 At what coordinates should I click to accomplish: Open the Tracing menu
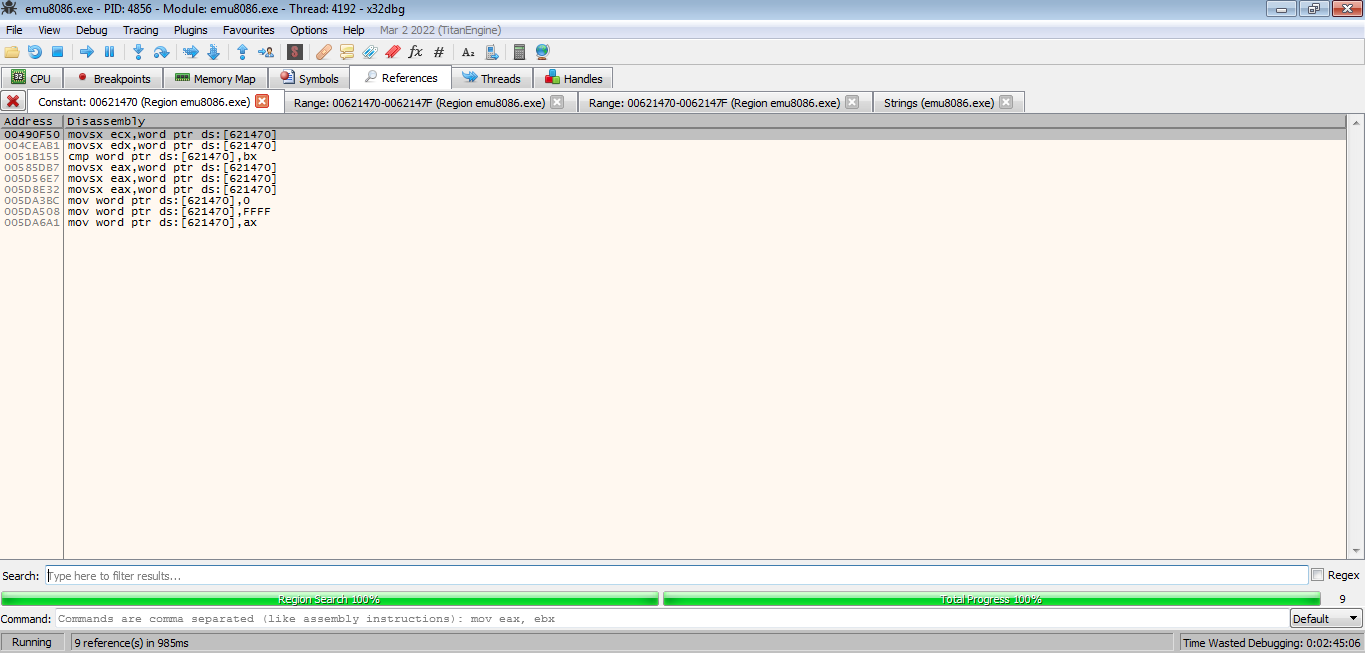pos(140,30)
